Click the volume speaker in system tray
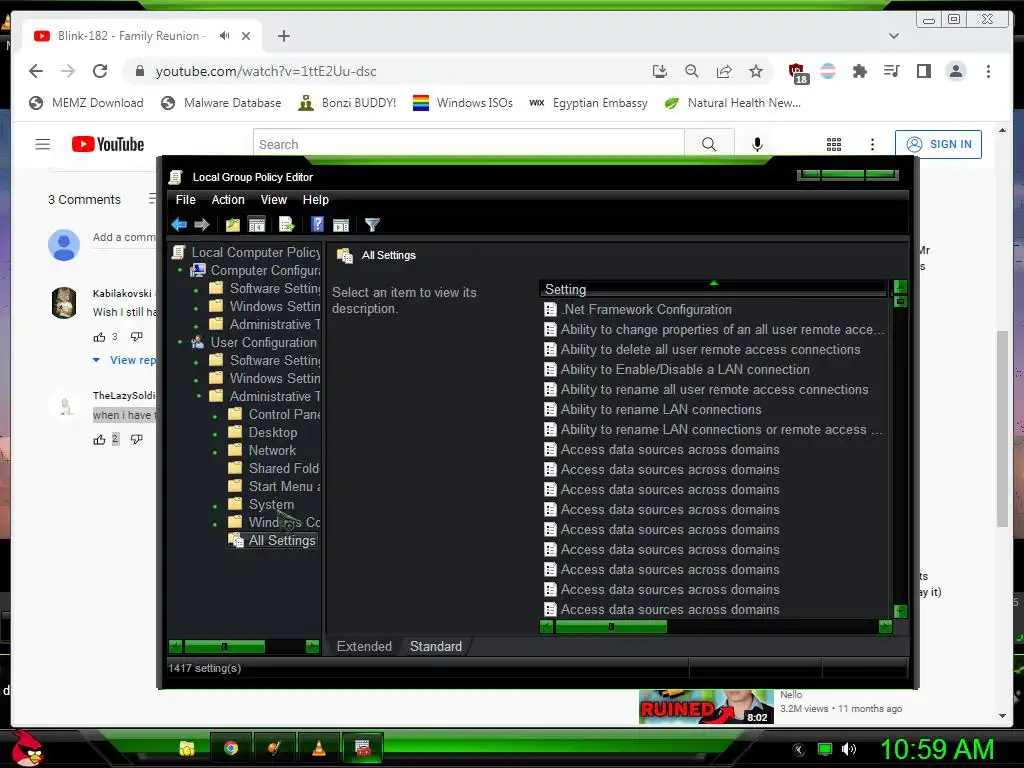The image size is (1024, 768). [849, 749]
